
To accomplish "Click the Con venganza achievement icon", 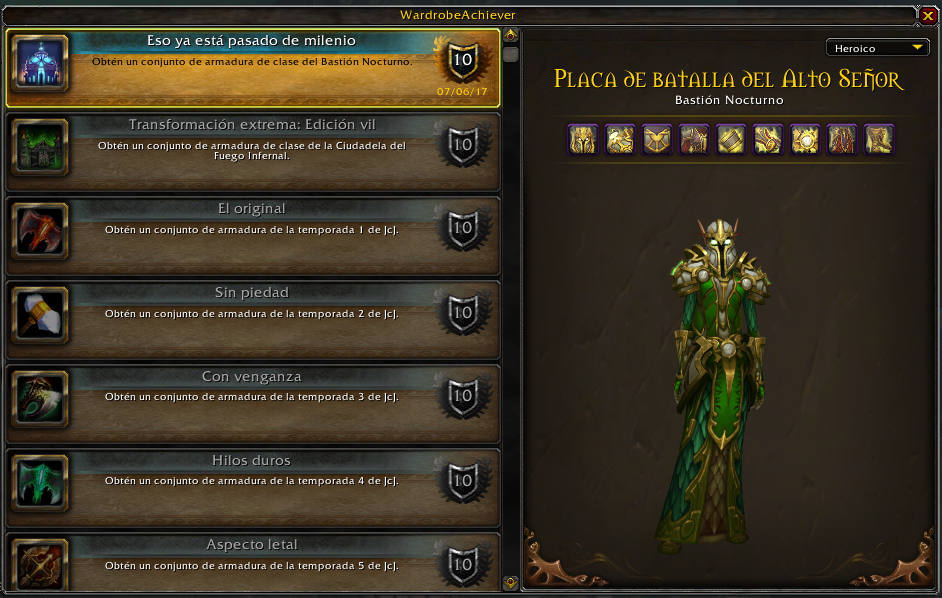I will (40, 398).
